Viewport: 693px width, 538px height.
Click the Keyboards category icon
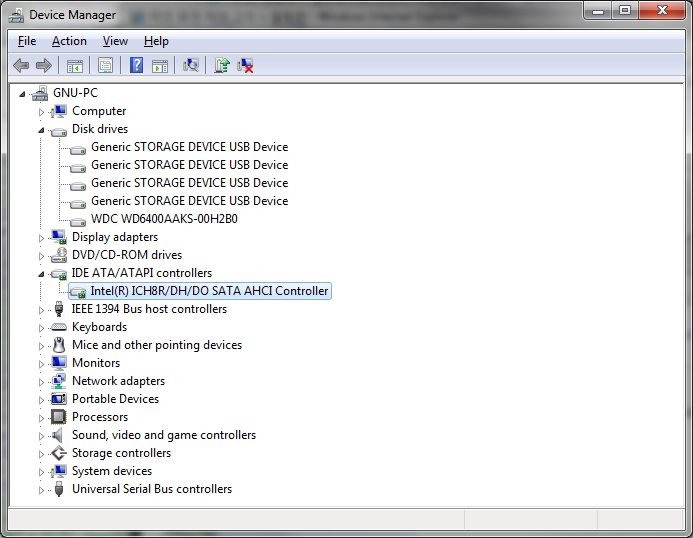[x=59, y=327]
